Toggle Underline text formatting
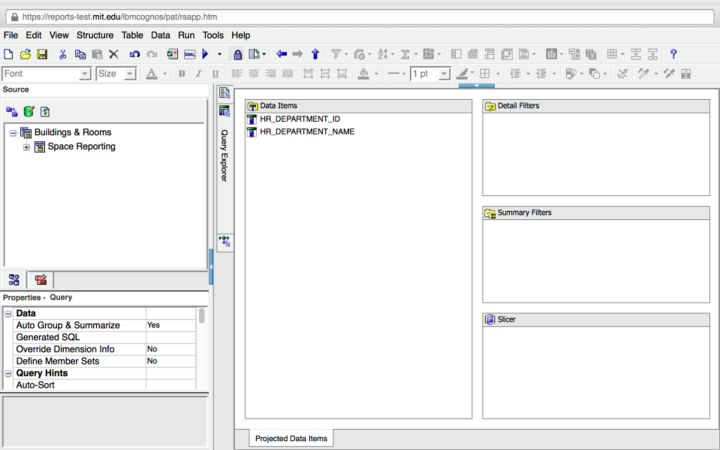Screen dimensions: 720x450 click(x=215, y=74)
